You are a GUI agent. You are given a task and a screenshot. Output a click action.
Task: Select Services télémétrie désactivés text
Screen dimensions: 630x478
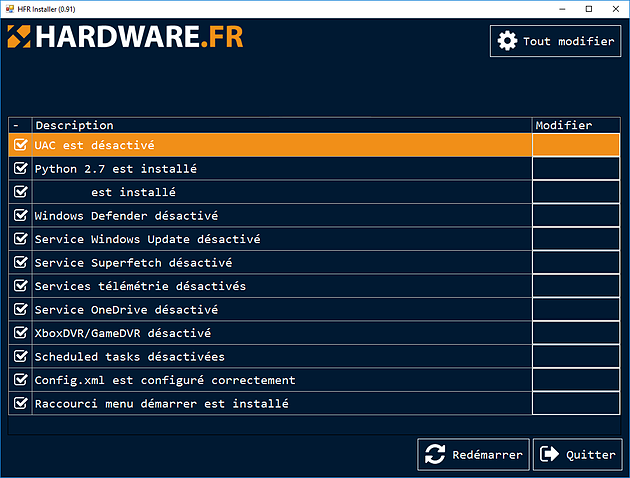tap(140, 286)
